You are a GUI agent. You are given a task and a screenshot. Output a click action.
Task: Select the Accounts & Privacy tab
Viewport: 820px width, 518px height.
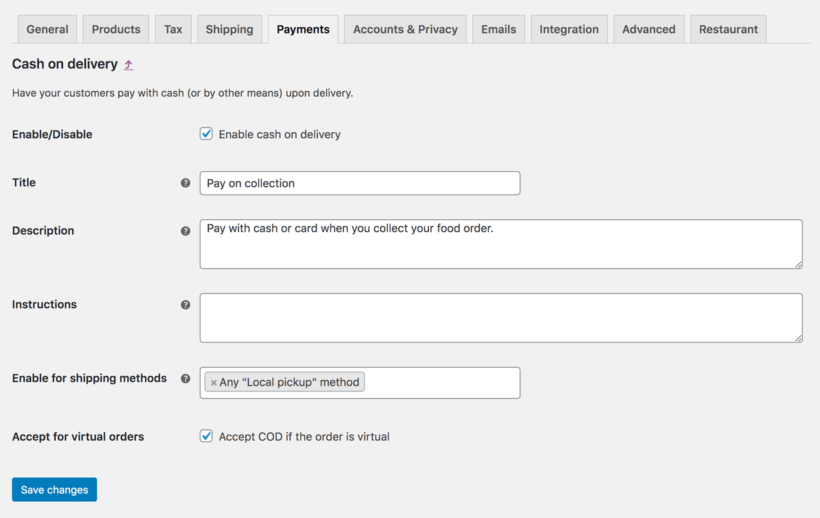(405, 29)
